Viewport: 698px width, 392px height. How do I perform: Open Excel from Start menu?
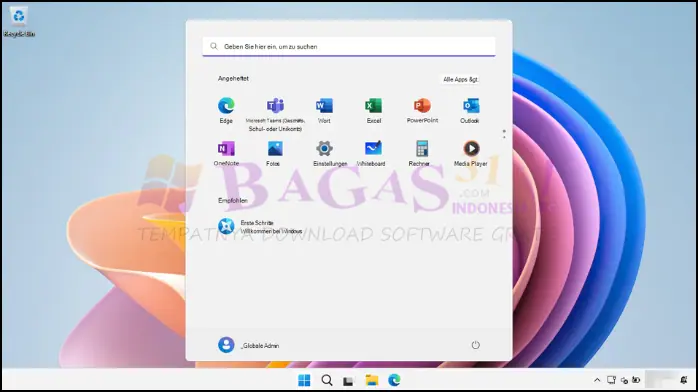[x=373, y=110]
